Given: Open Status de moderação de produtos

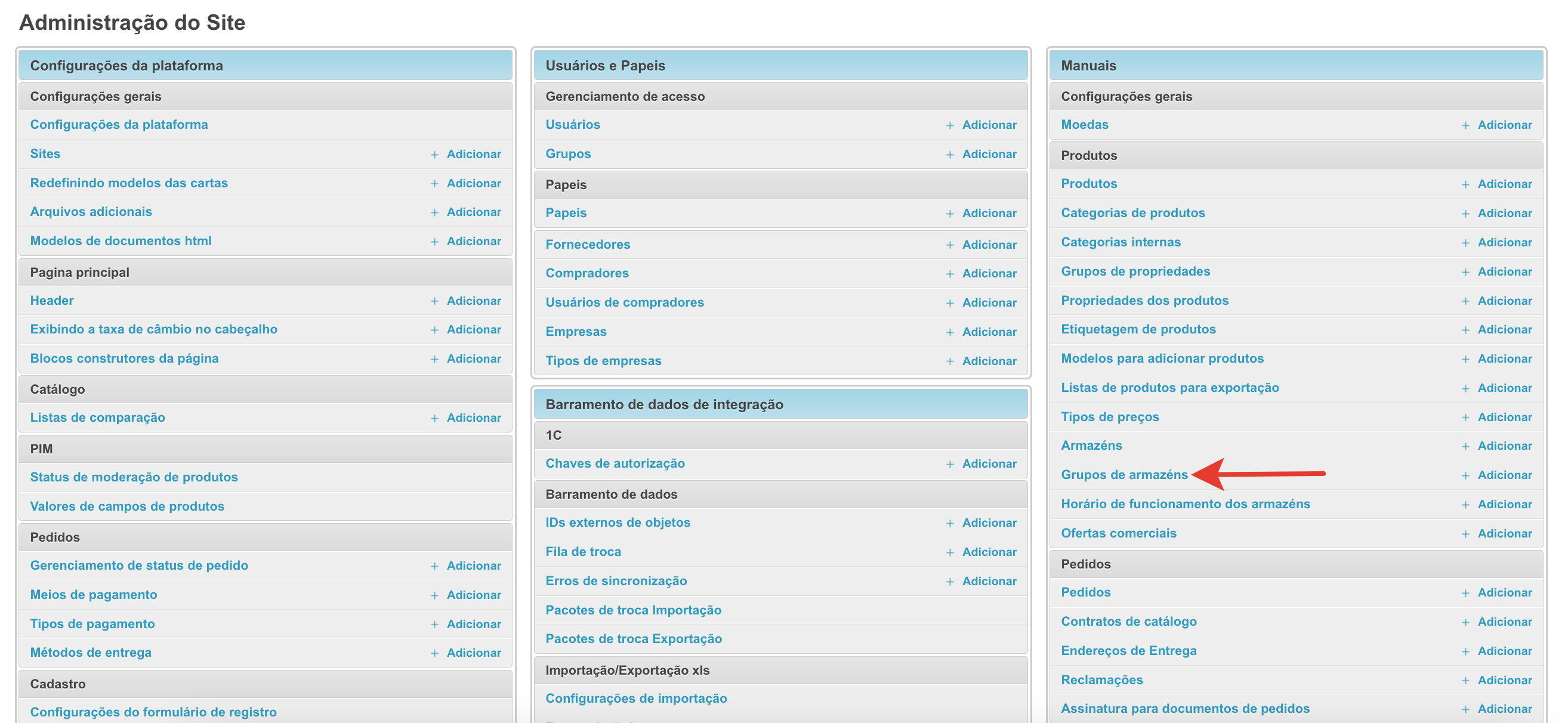Looking at the screenshot, I should click(x=134, y=477).
